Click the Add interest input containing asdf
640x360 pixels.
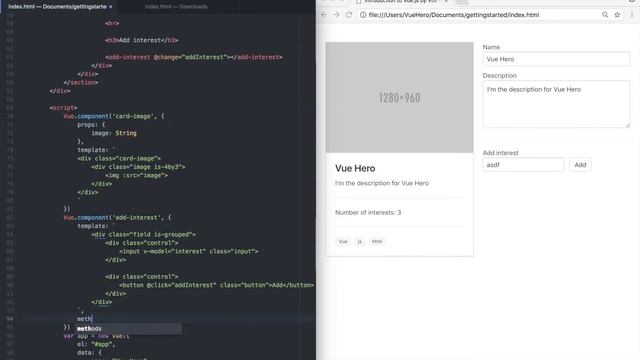523,165
